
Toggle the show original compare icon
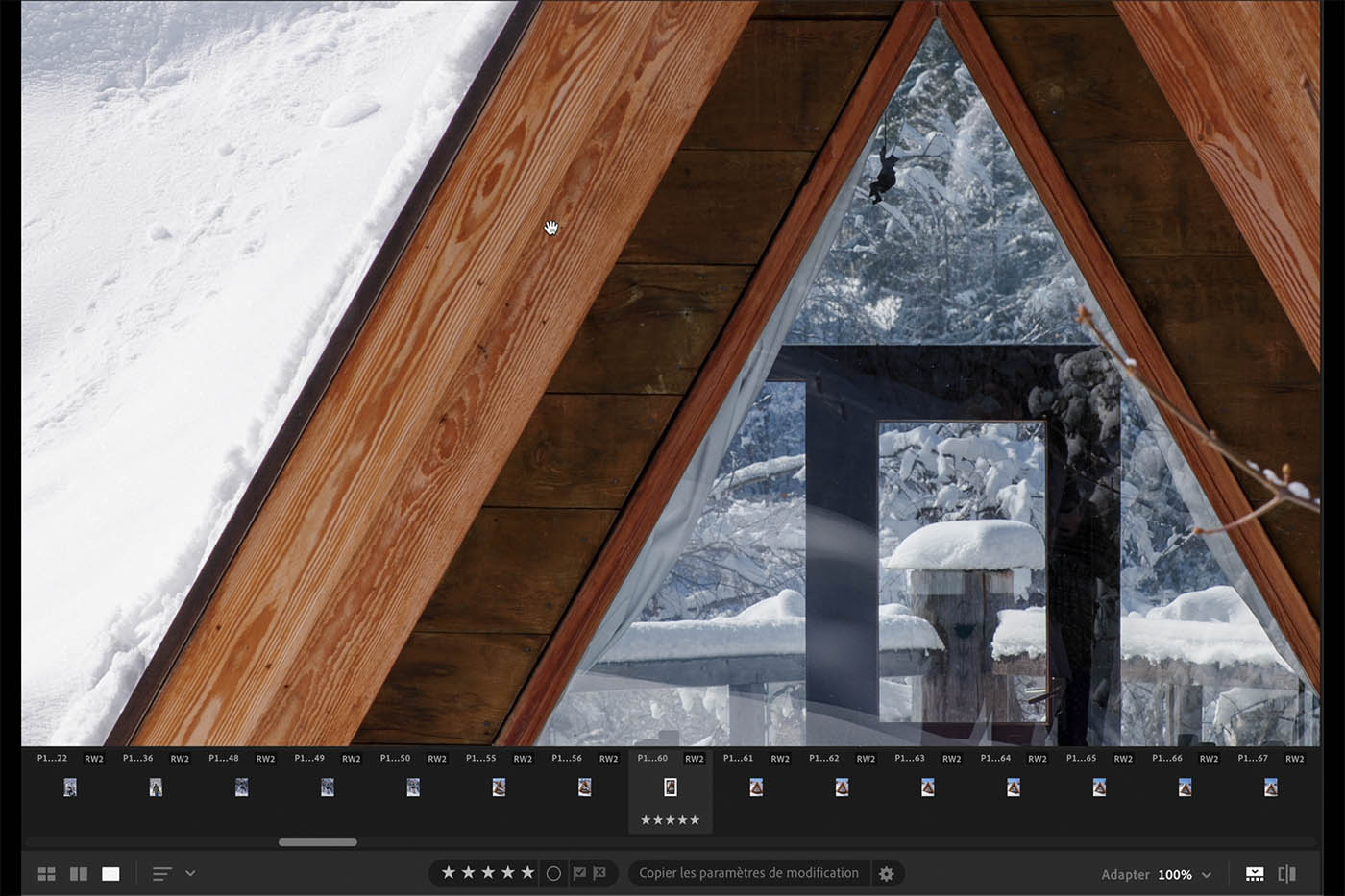pyautogui.click(x=1287, y=874)
